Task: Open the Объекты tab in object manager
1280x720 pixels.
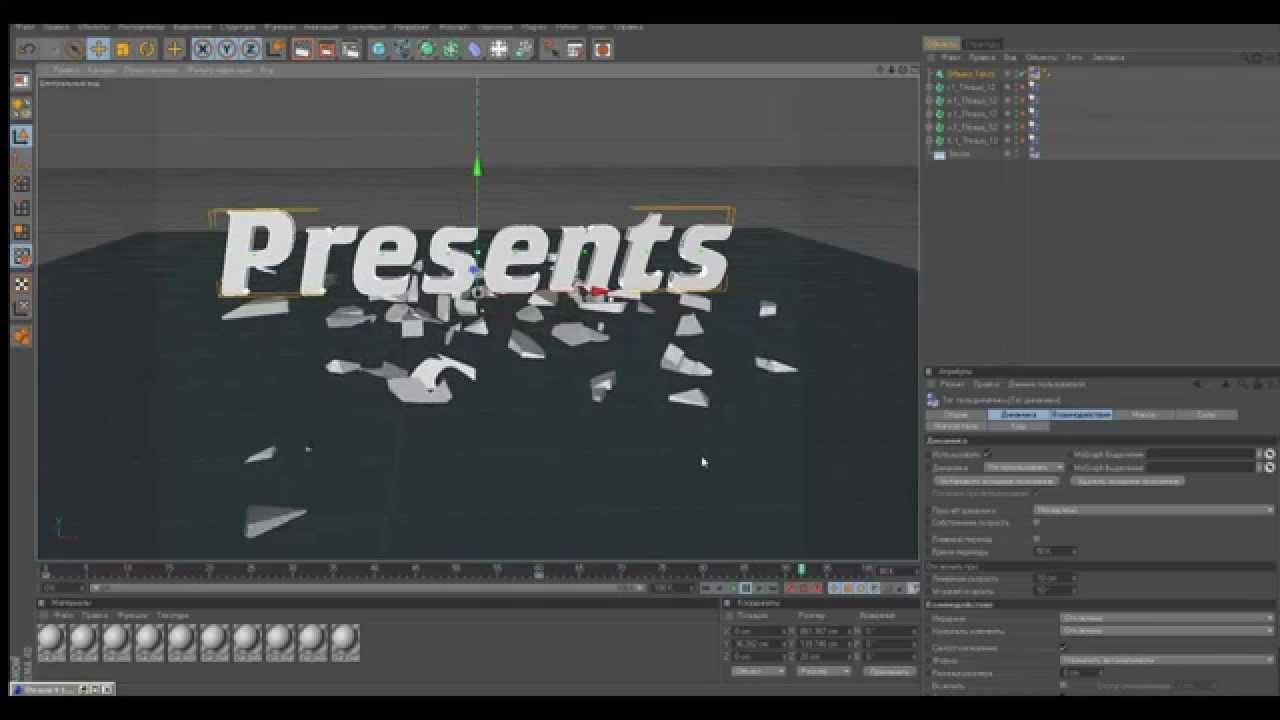Action: 942,44
